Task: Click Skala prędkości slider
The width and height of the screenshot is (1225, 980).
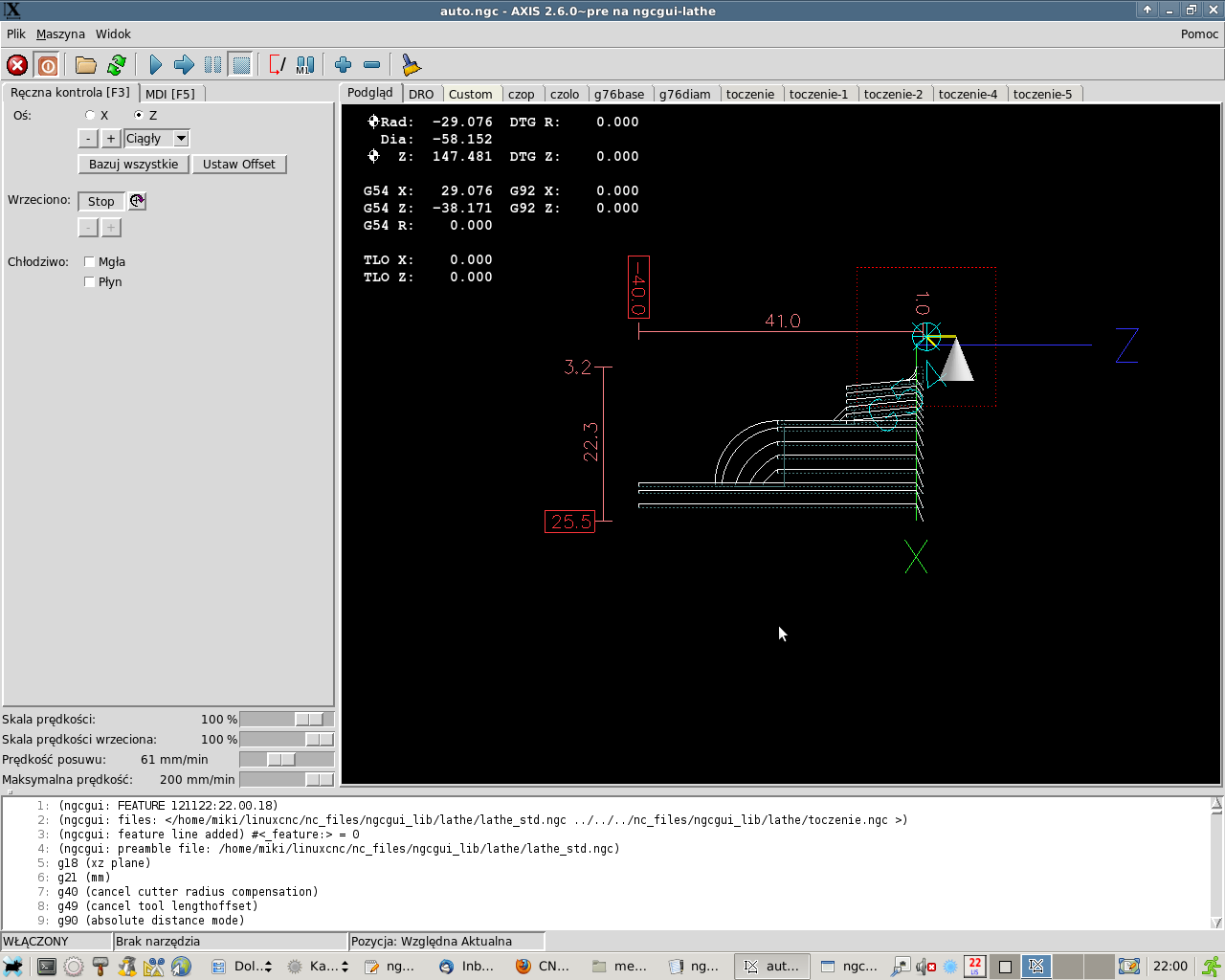Action: pyautogui.click(x=287, y=719)
